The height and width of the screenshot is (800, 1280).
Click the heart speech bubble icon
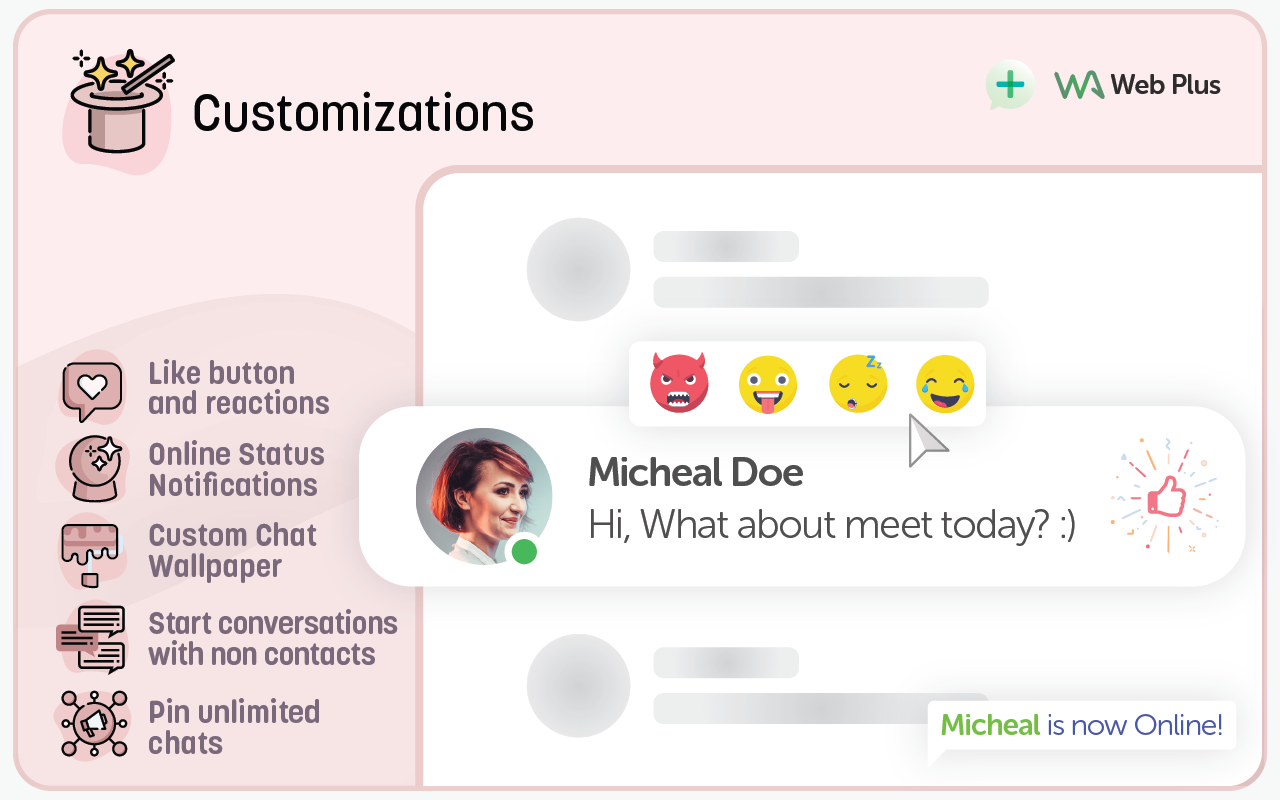tap(92, 389)
